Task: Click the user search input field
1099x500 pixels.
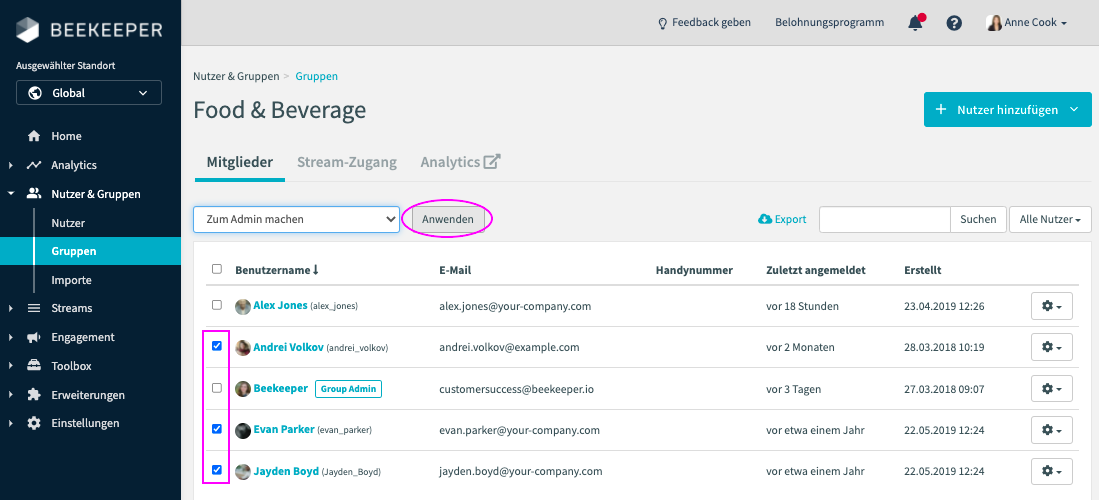Action: click(883, 219)
